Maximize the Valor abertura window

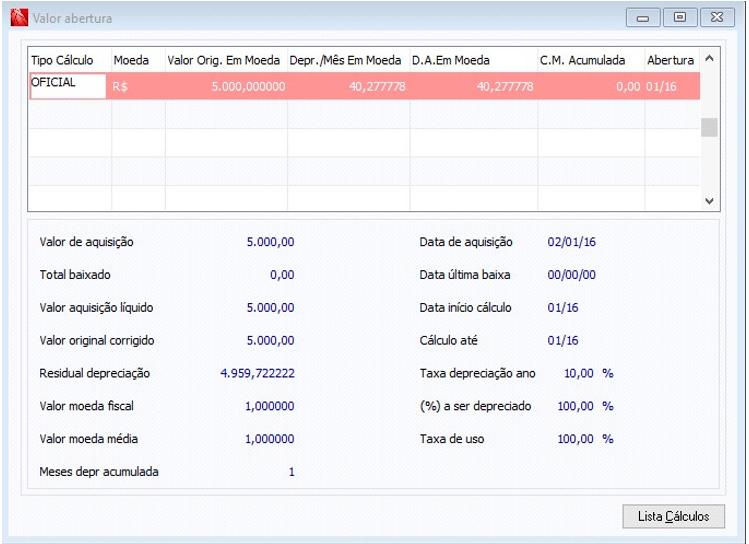pyautogui.click(x=679, y=18)
